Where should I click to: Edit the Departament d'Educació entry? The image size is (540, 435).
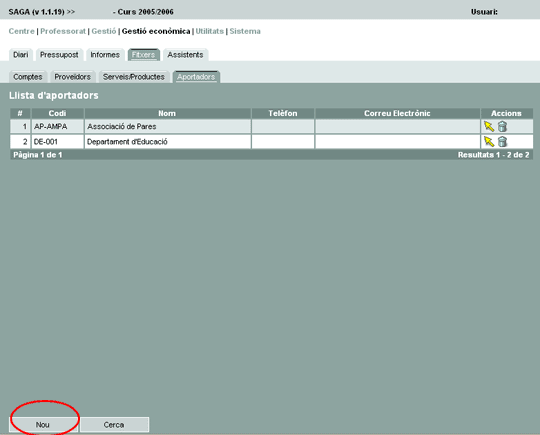pyautogui.click(x=489, y=142)
